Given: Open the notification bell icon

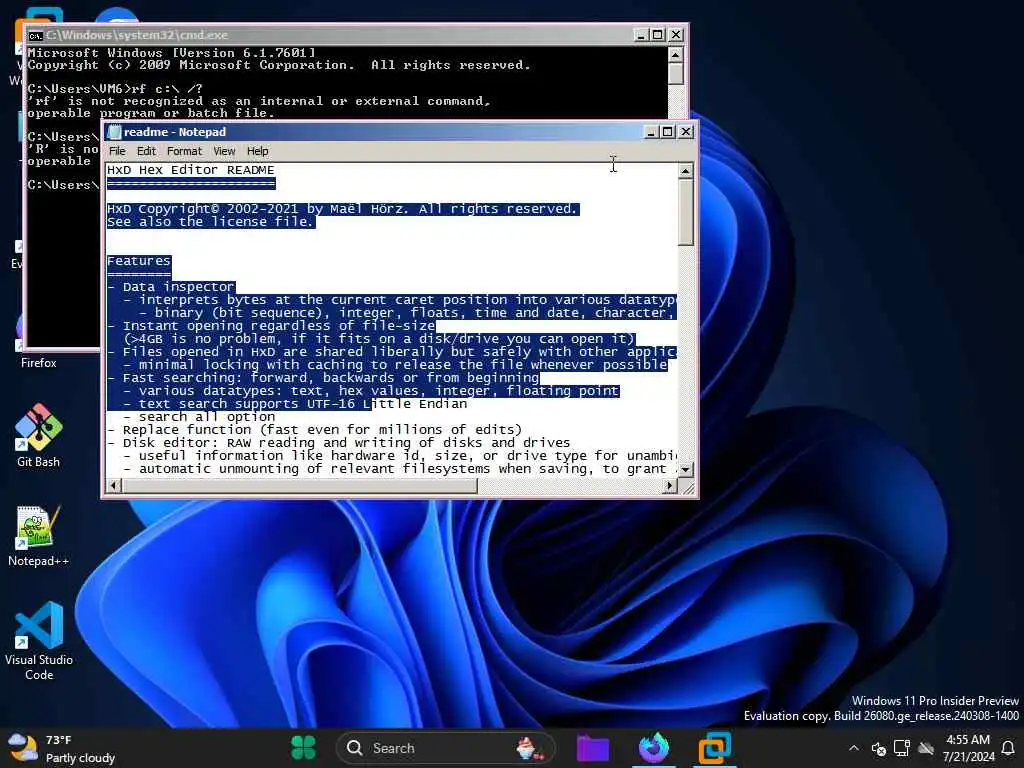Looking at the screenshot, I should pyautogui.click(x=1008, y=748).
